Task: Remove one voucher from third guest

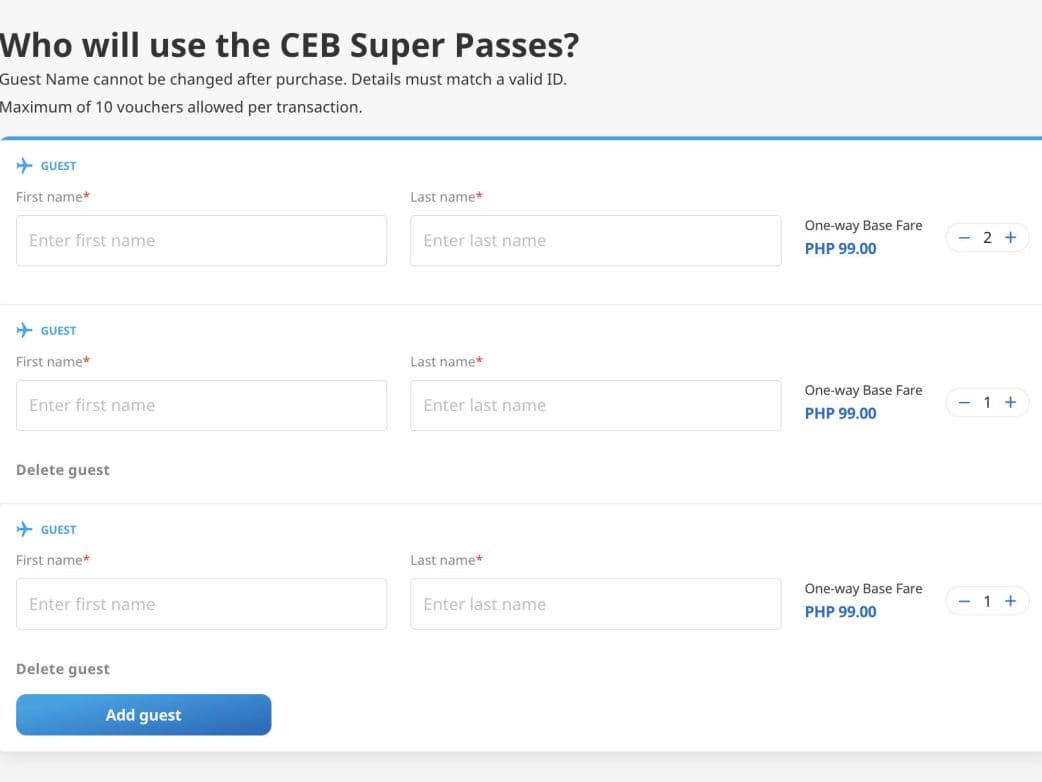Action: [964, 601]
